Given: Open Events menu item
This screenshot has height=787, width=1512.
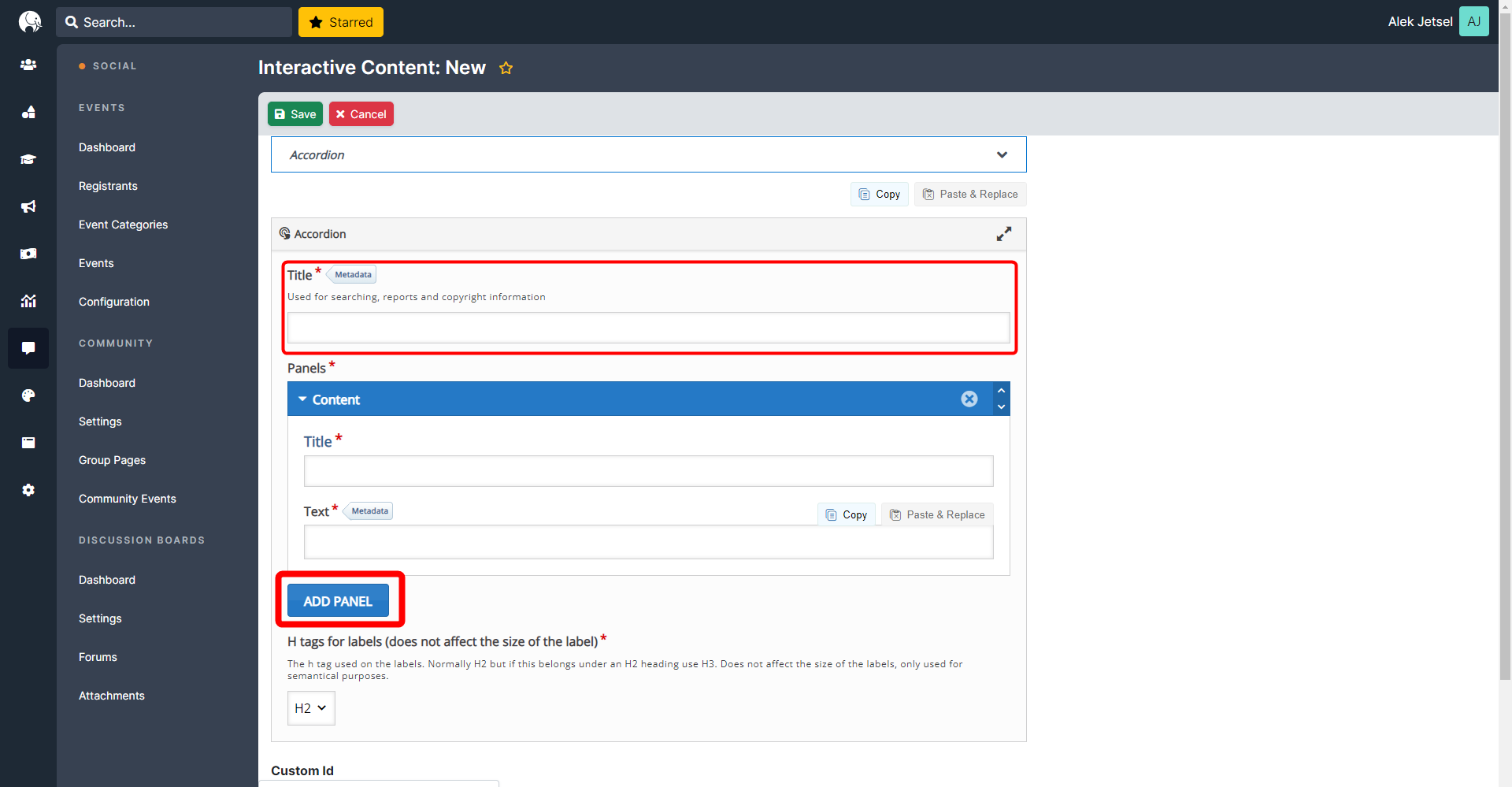Looking at the screenshot, I should (x=96, y=263).
